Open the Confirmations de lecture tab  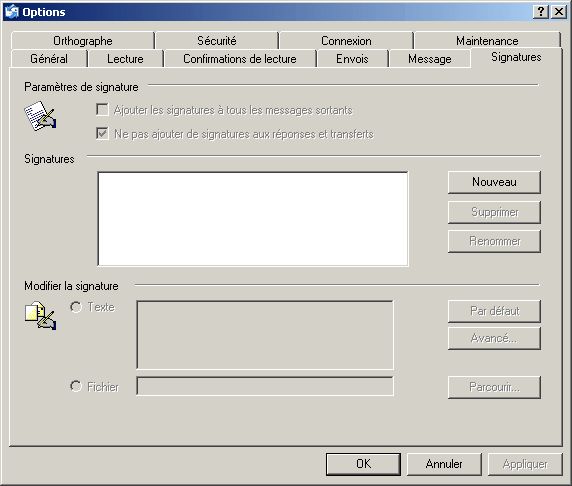coord(240,59)
